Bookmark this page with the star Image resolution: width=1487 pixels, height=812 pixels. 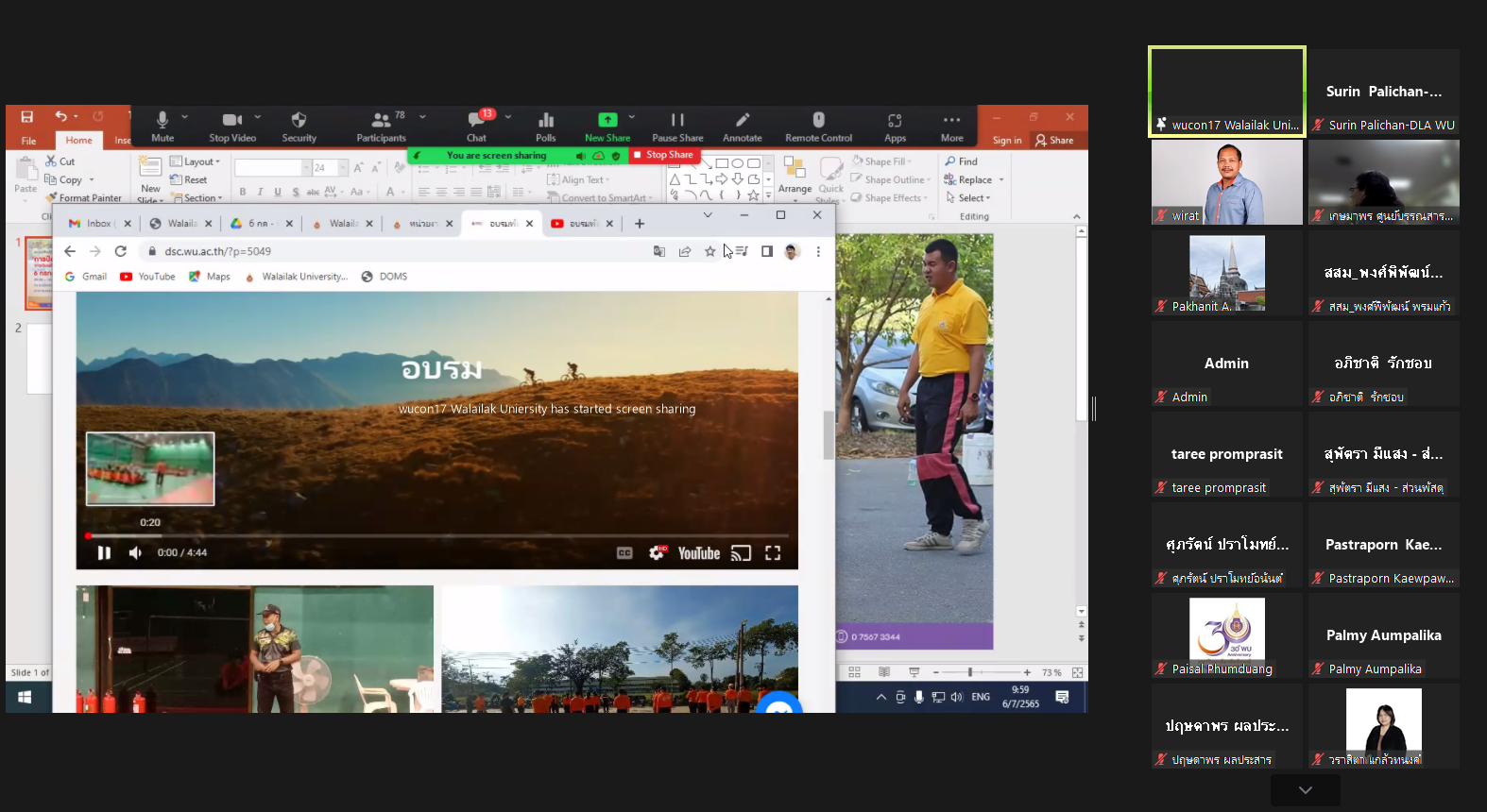709,251
